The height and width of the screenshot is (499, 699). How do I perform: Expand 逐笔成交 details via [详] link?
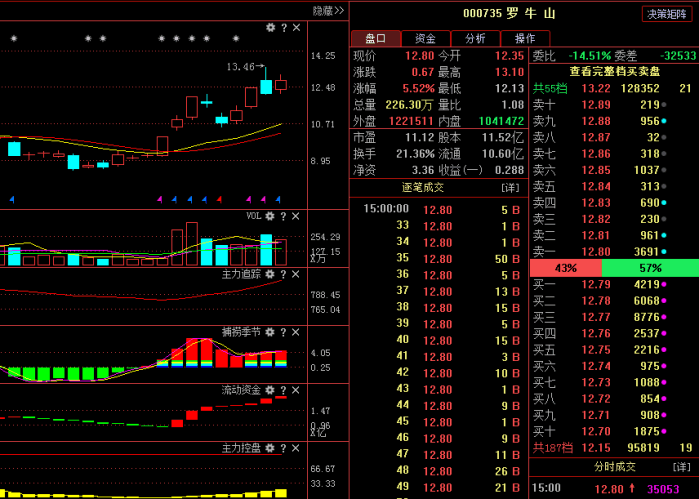point(510,188)
